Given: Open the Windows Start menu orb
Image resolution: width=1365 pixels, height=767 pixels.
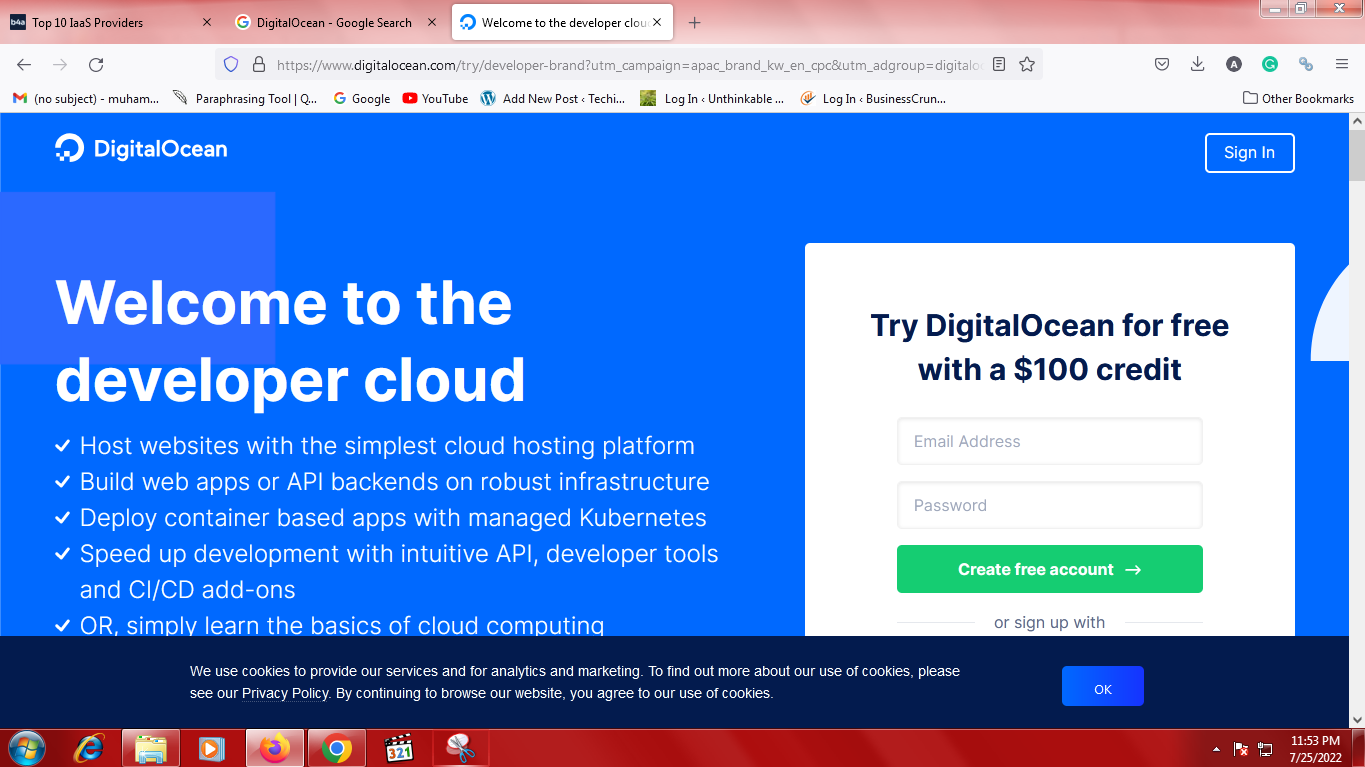Looking at the screenshot, I should 26,748.
